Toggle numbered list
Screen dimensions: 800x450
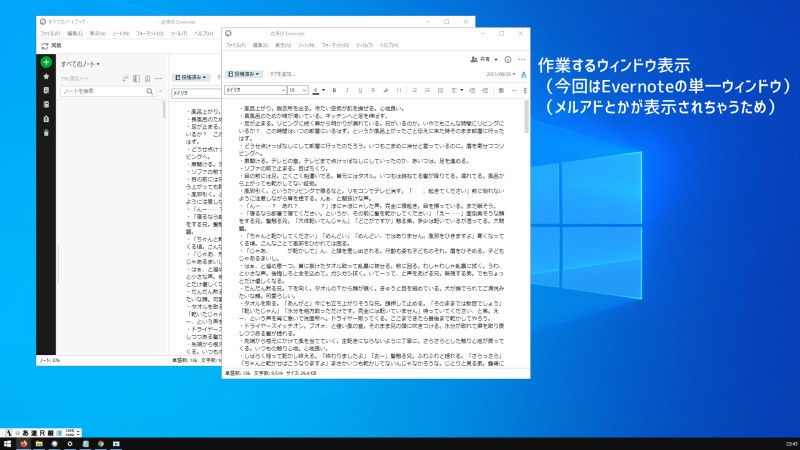pyautogui.click(x=427, y=90)
